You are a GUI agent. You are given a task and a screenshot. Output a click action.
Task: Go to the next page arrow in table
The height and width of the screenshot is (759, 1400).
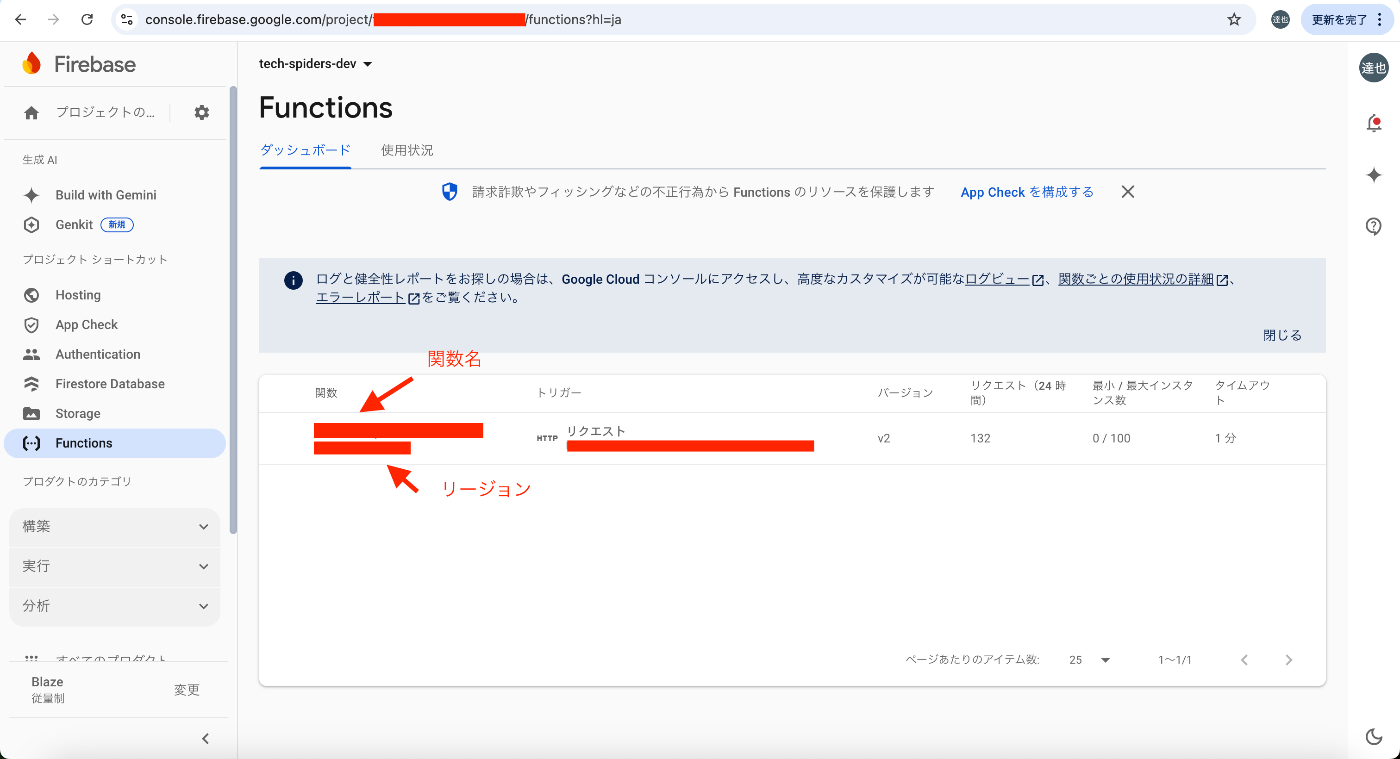[1289, 660]
